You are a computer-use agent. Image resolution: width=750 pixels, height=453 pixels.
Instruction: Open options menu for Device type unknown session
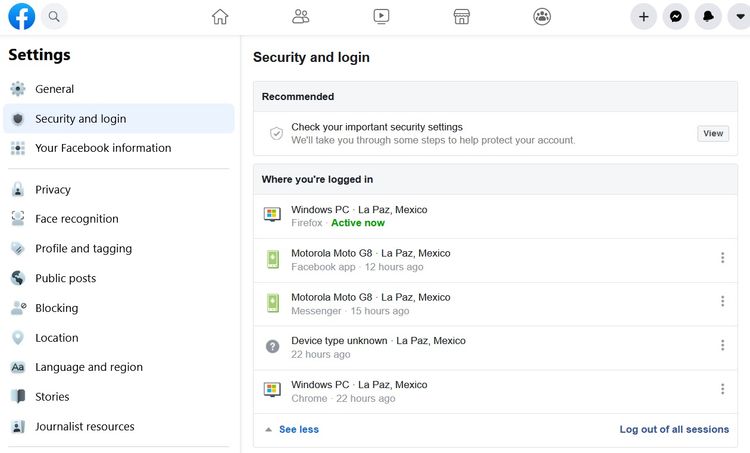[722, 345]
